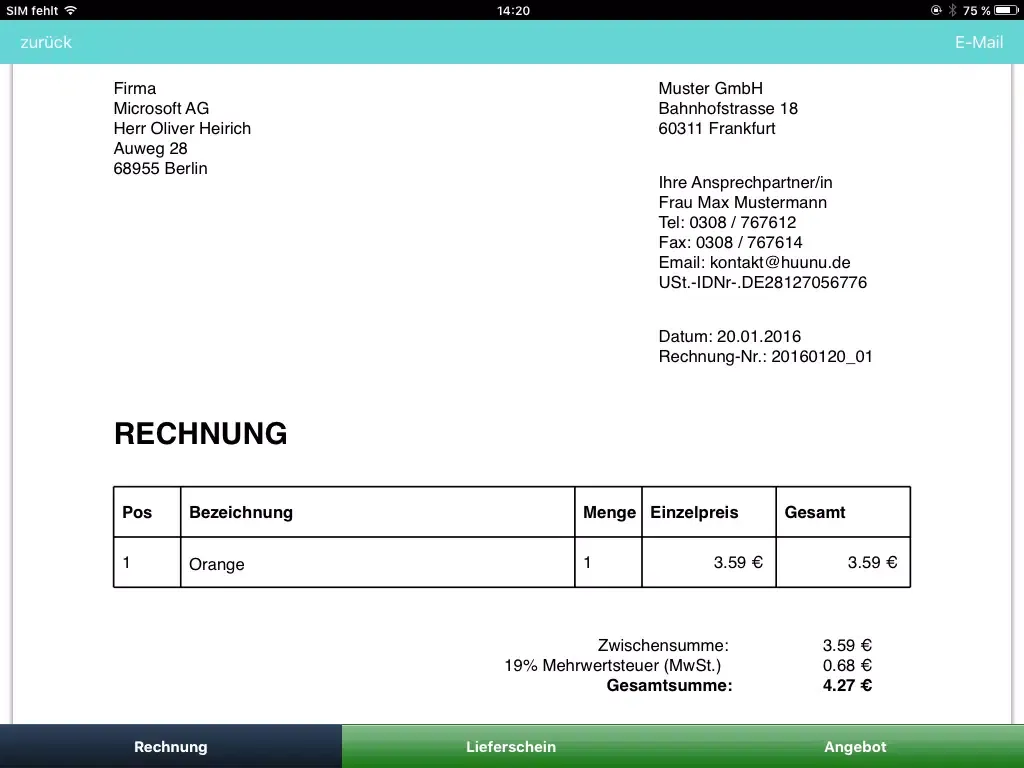Click Rechnung-Nr.: 20160120_01

click(x=765, y=357)
